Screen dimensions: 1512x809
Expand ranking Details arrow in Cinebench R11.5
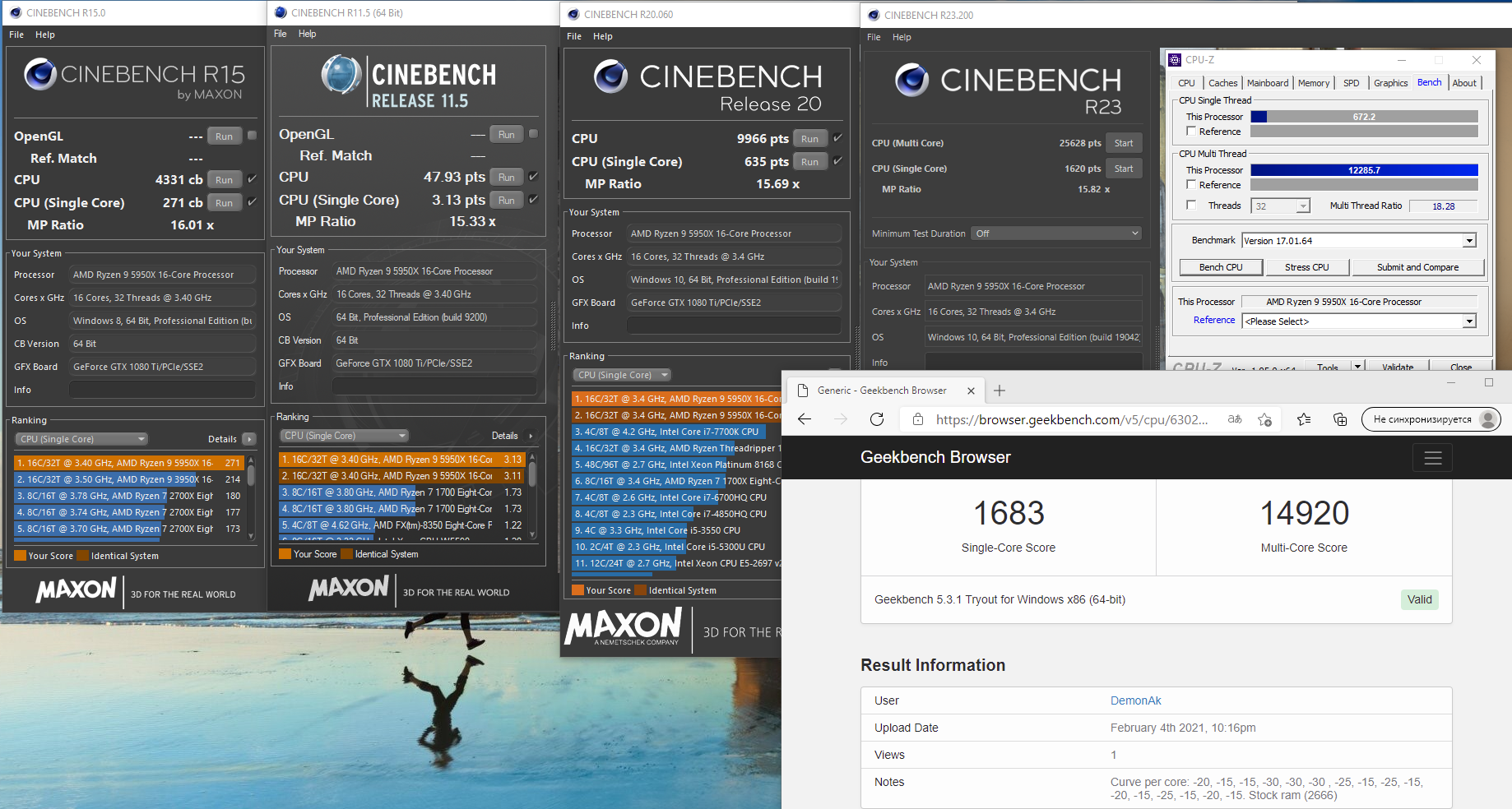coord(531,436)
